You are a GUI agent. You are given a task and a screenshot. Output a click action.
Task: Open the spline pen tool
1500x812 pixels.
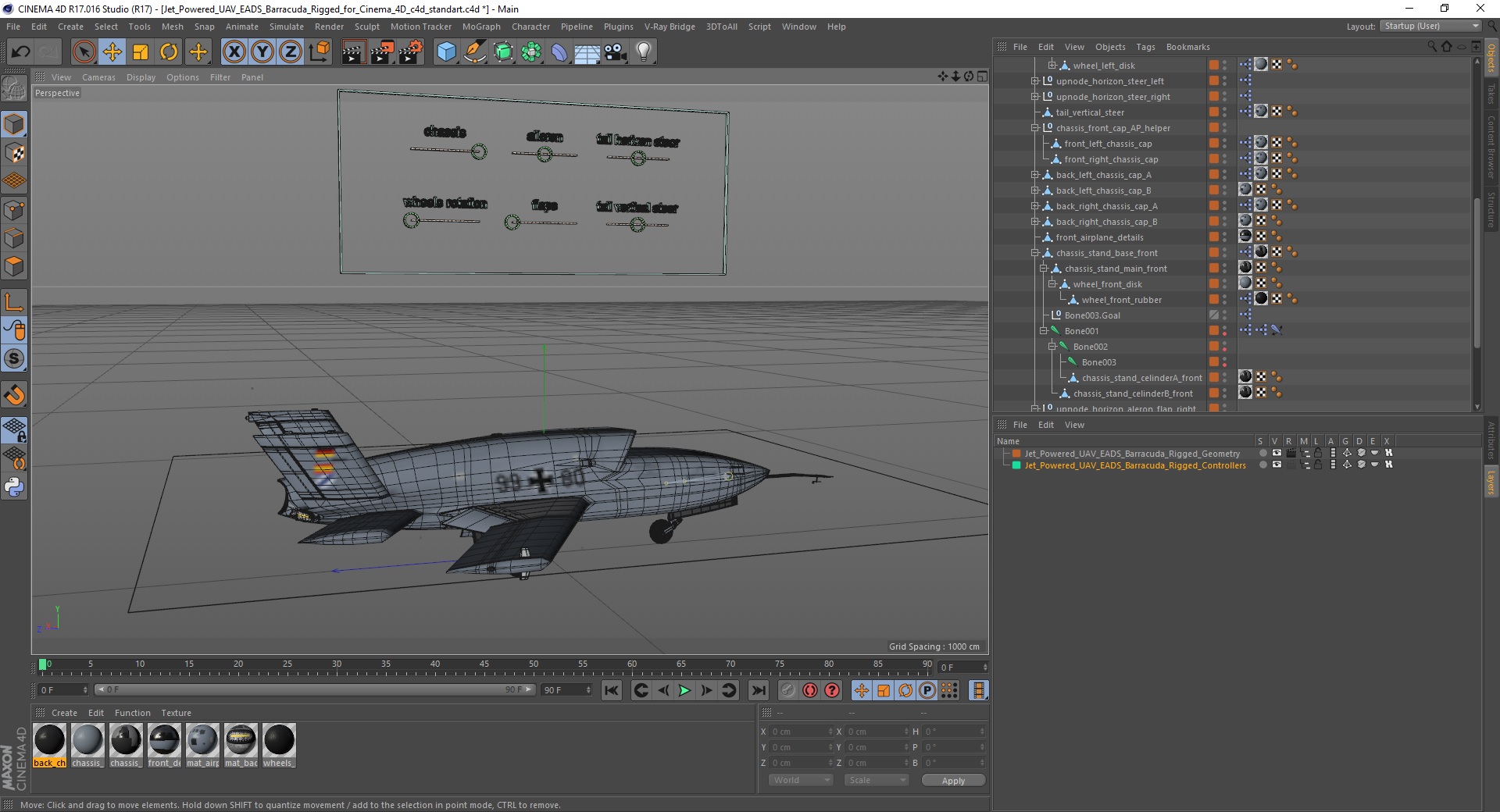click(x=474, y=52)
